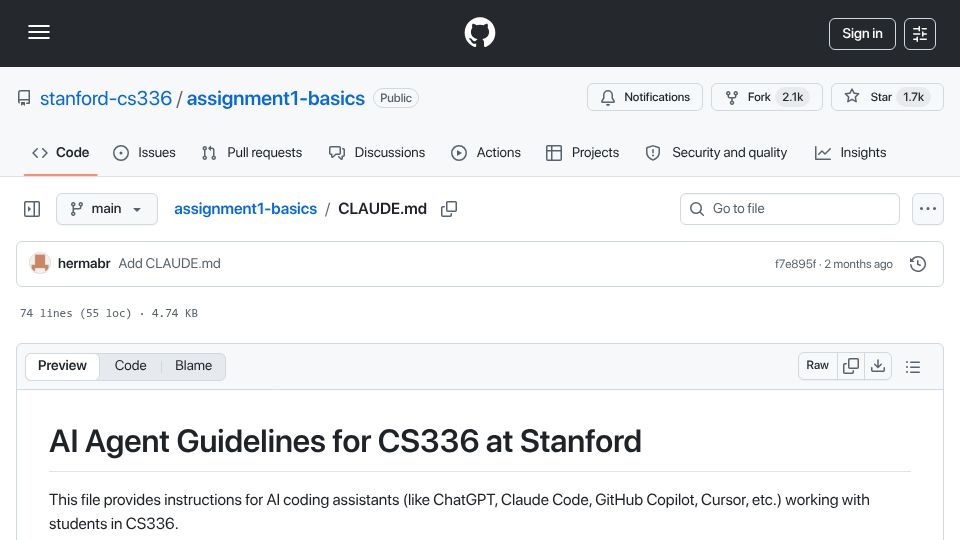
Task: Go to GitHub homepage via Octocat logo
Action: click(479, 32)
